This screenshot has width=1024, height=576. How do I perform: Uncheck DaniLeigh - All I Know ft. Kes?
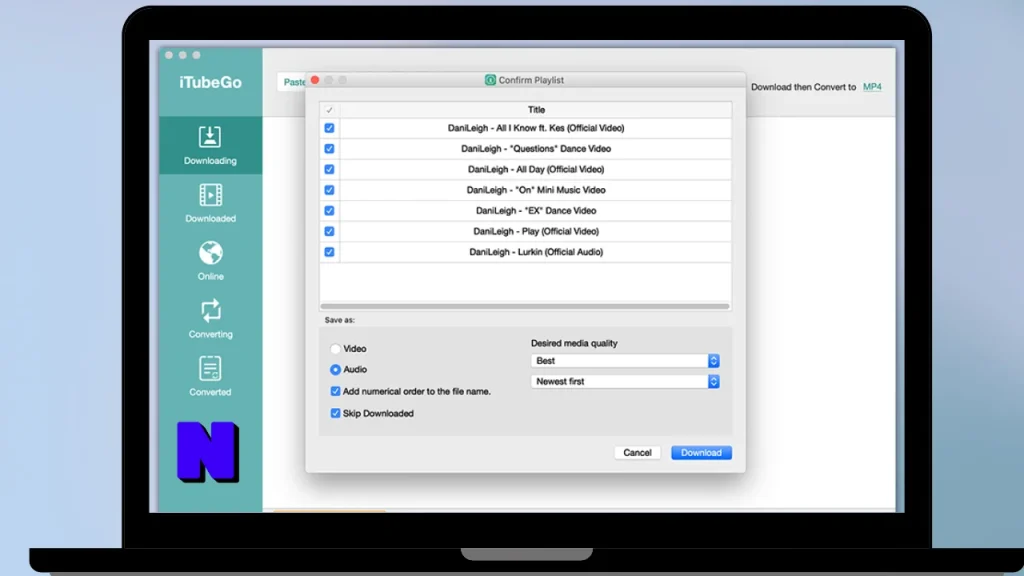pos(329,128)
